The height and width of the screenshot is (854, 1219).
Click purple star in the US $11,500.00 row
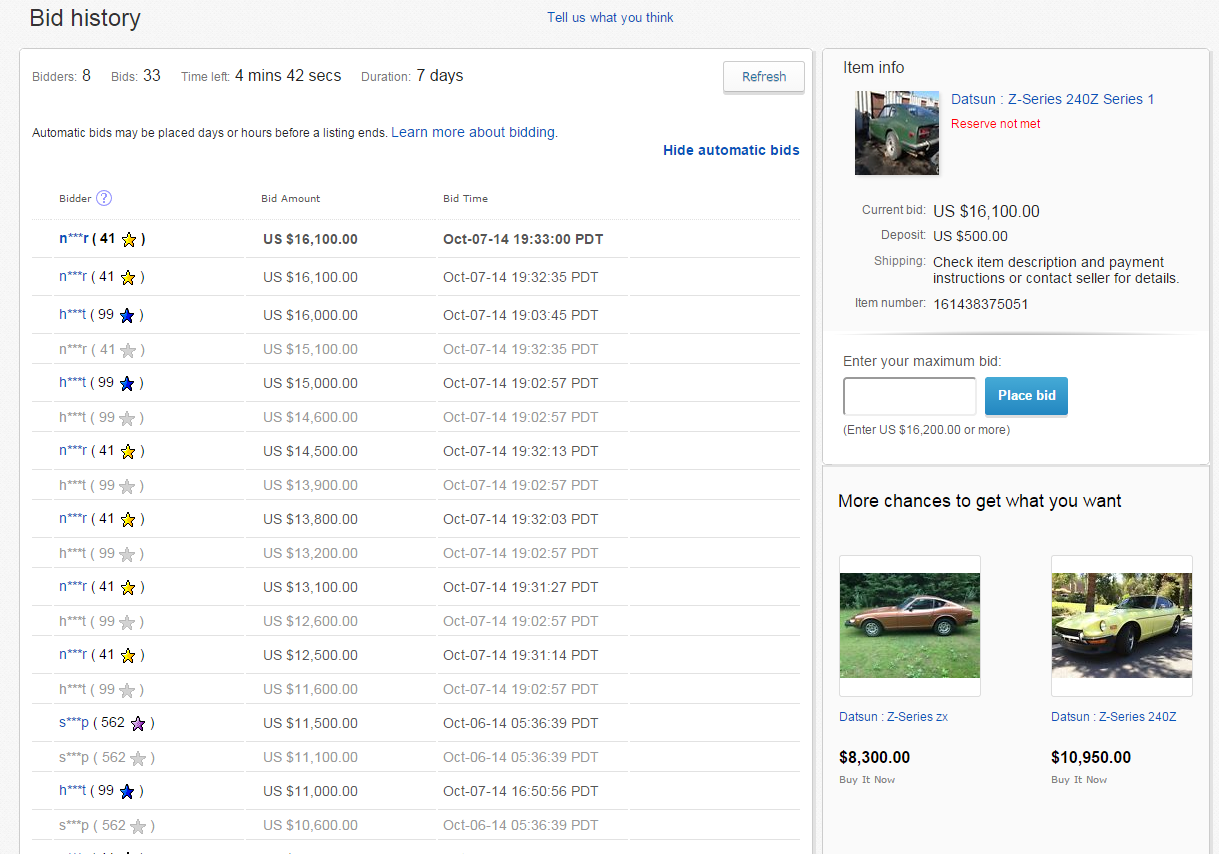pyautogui.click(x=138, y=723)
